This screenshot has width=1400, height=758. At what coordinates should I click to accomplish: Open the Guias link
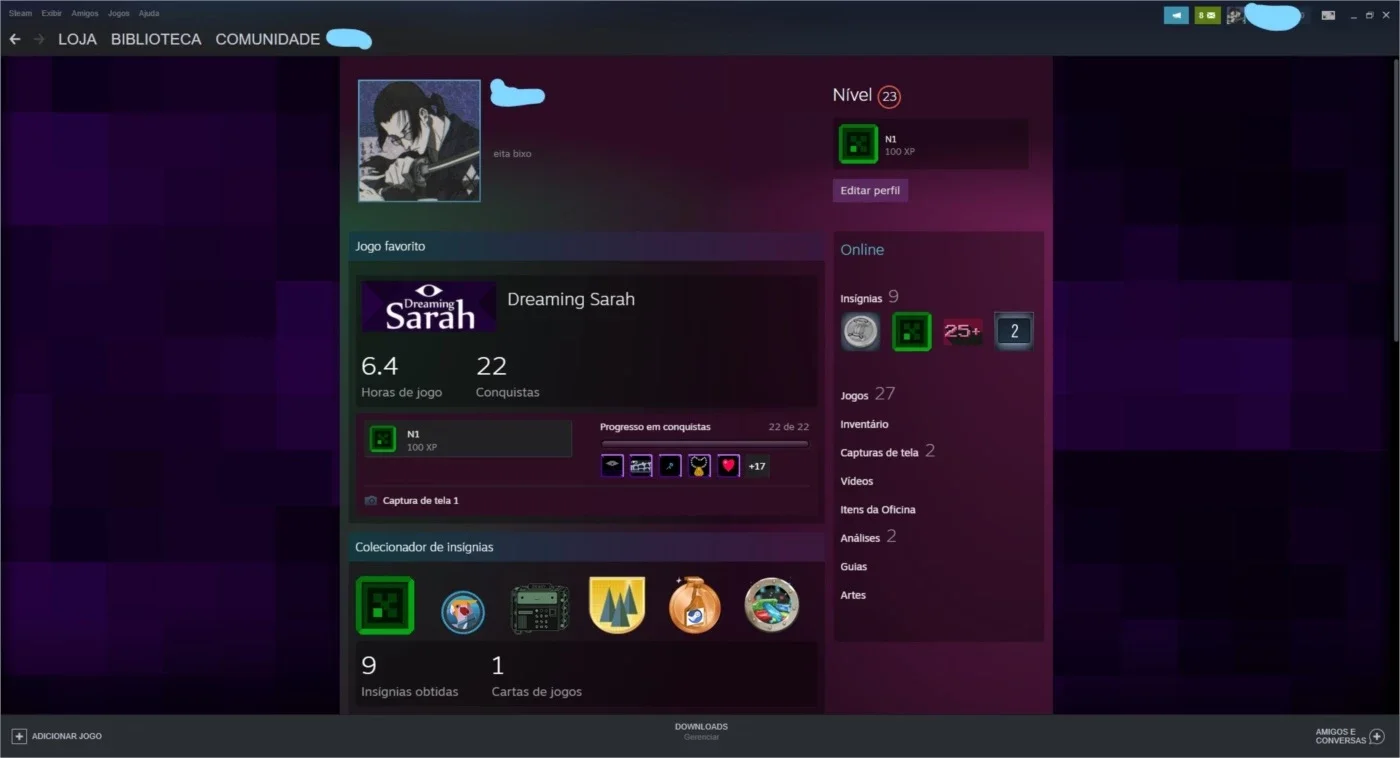[854, 566]
